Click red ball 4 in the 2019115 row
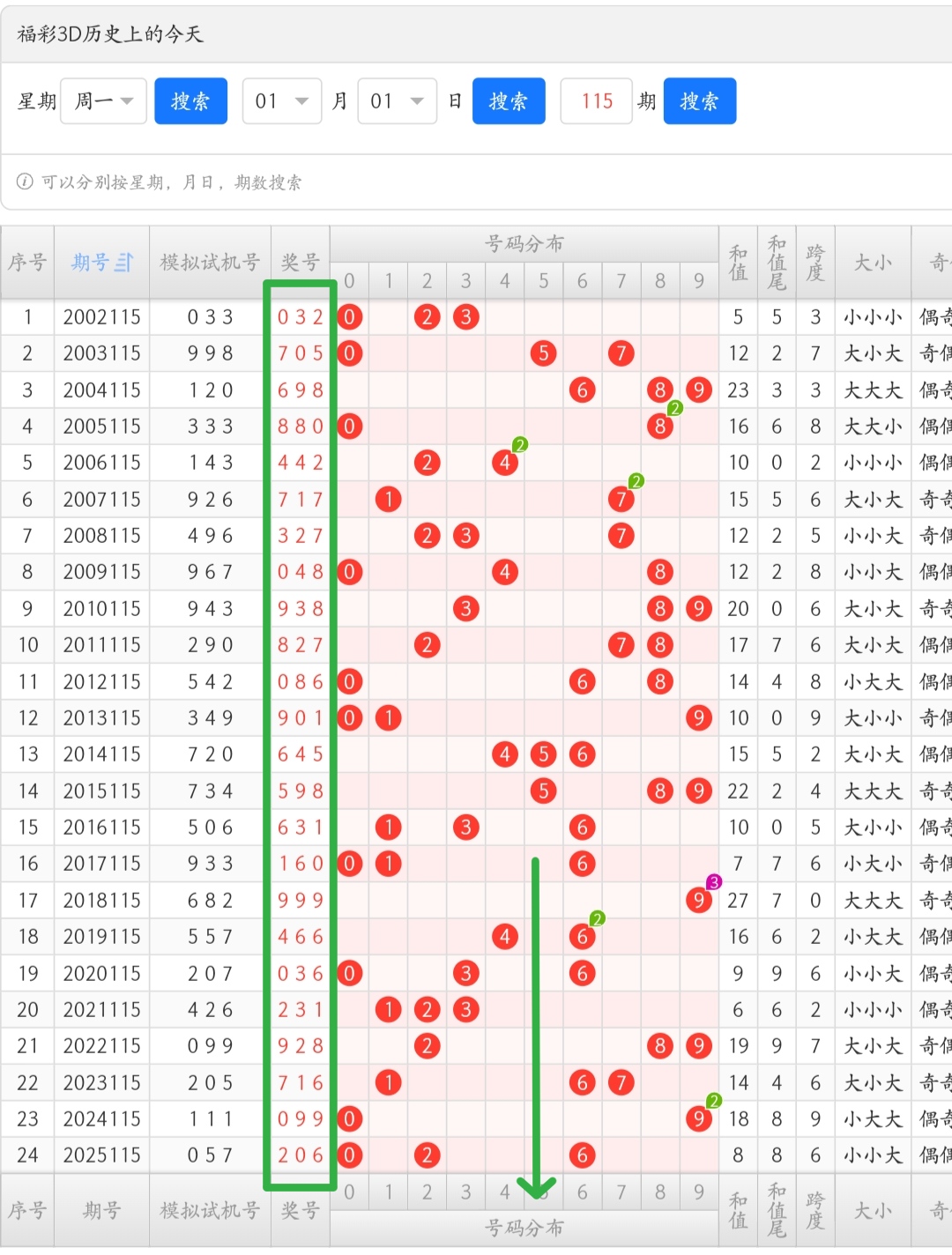This screenshot has width=952, height=1255. point(505,937)
